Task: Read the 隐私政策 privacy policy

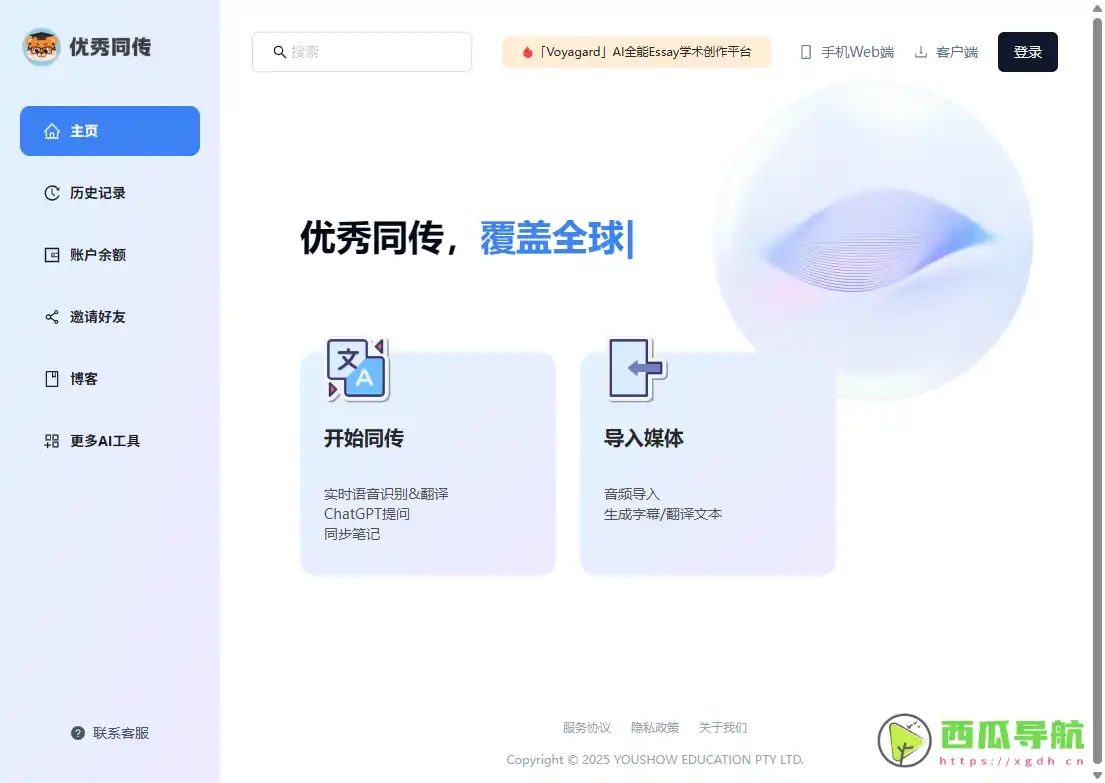Action: click(655, 727)
